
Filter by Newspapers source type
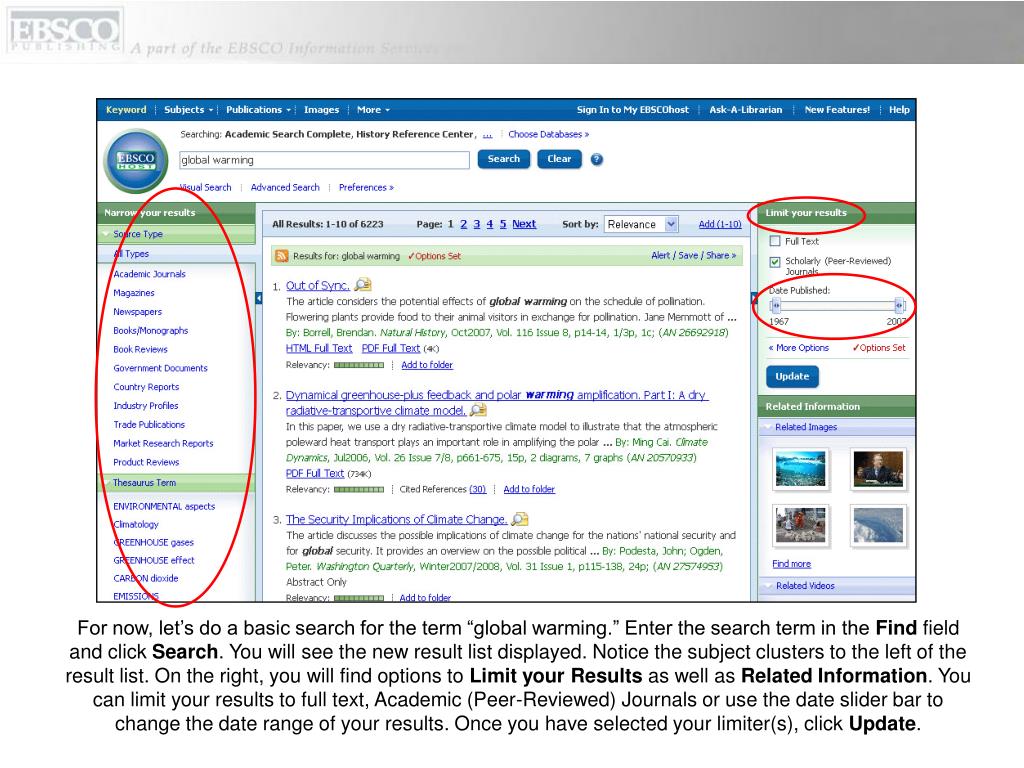point(138,312)
